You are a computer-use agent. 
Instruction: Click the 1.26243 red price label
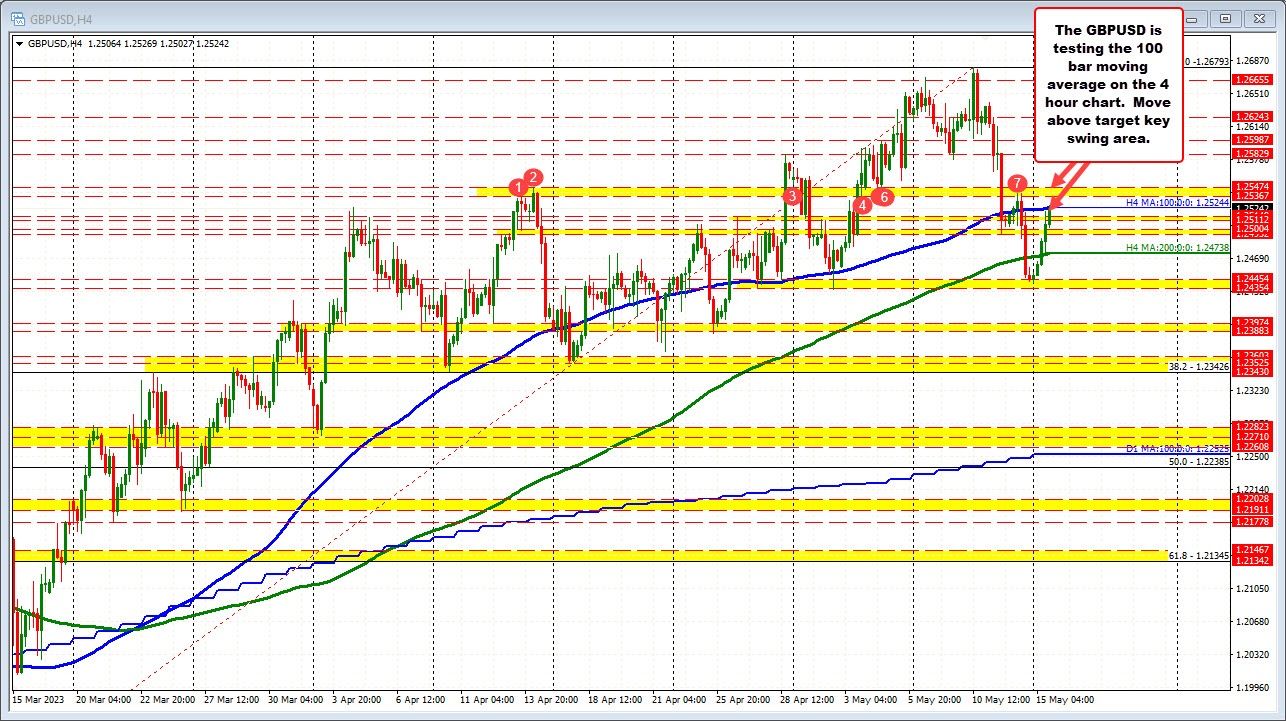[x=1252, y=116]
